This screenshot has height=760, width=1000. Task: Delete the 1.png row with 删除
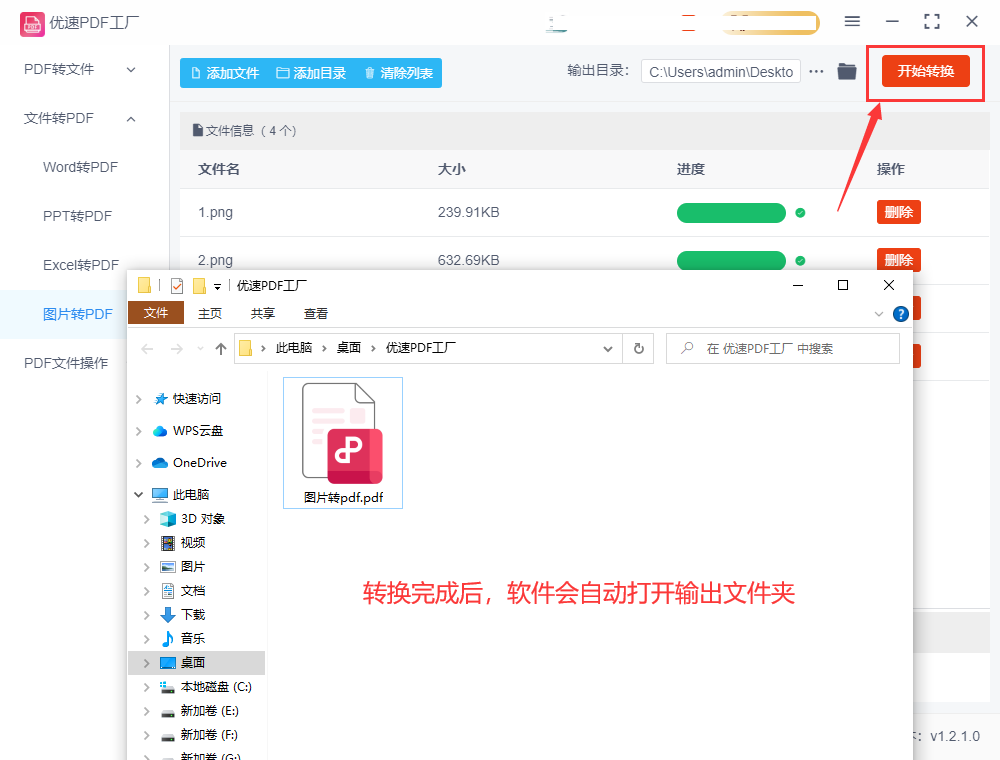[x=899, y=212]
